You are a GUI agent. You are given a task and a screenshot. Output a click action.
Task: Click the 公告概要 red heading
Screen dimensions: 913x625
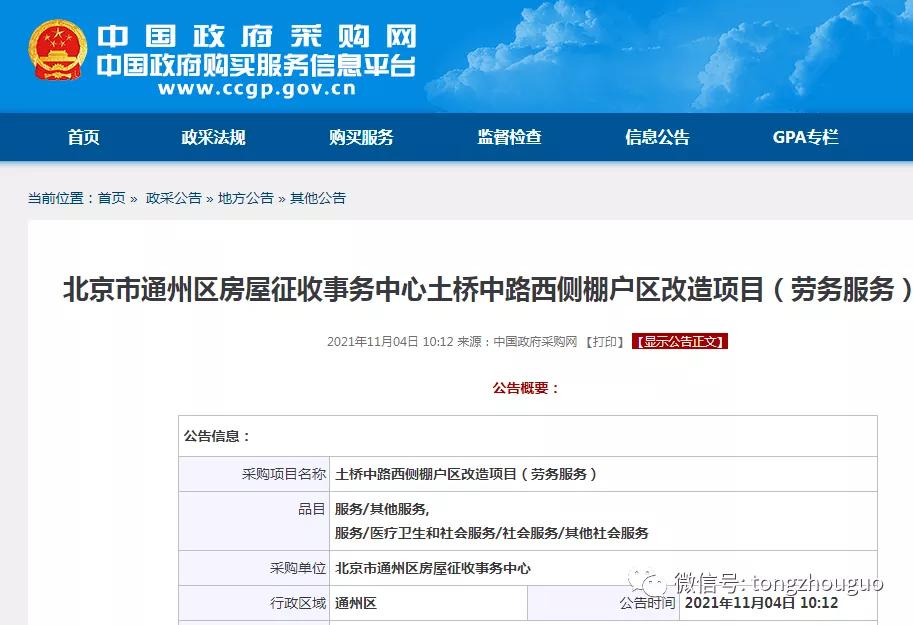click(523, 389)
